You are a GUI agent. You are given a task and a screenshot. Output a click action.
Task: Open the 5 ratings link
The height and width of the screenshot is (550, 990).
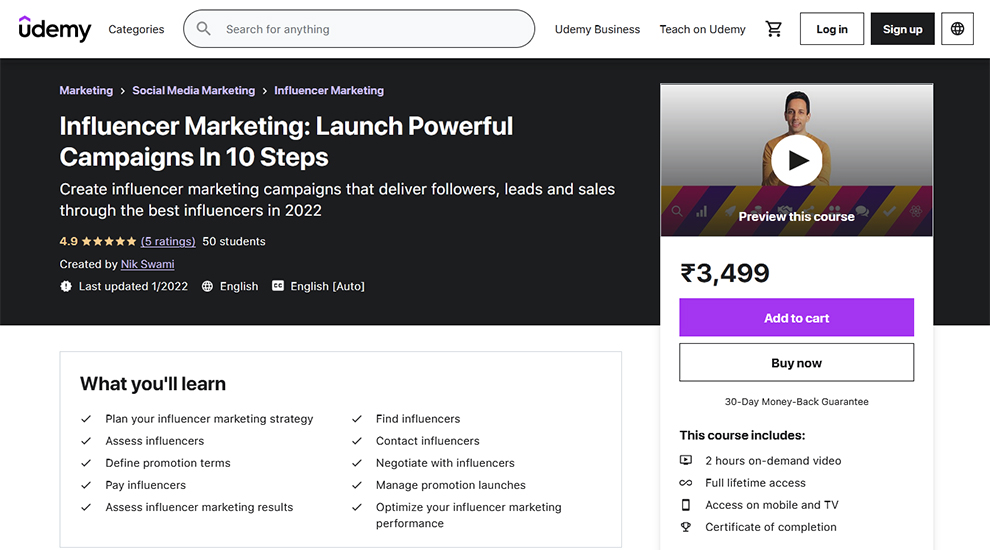tap(168, 241)
